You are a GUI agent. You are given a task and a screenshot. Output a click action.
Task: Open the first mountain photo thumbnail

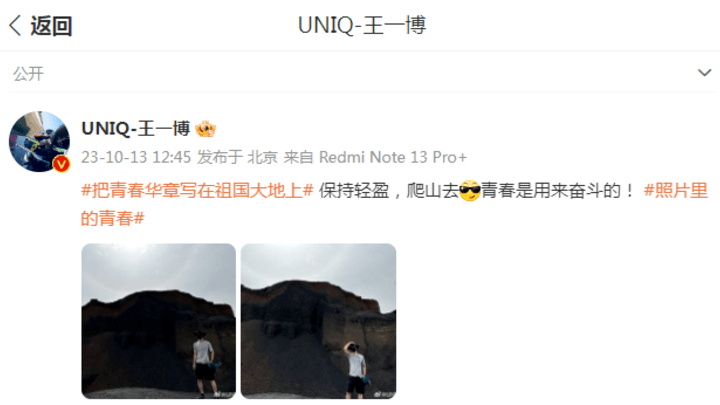159,321
